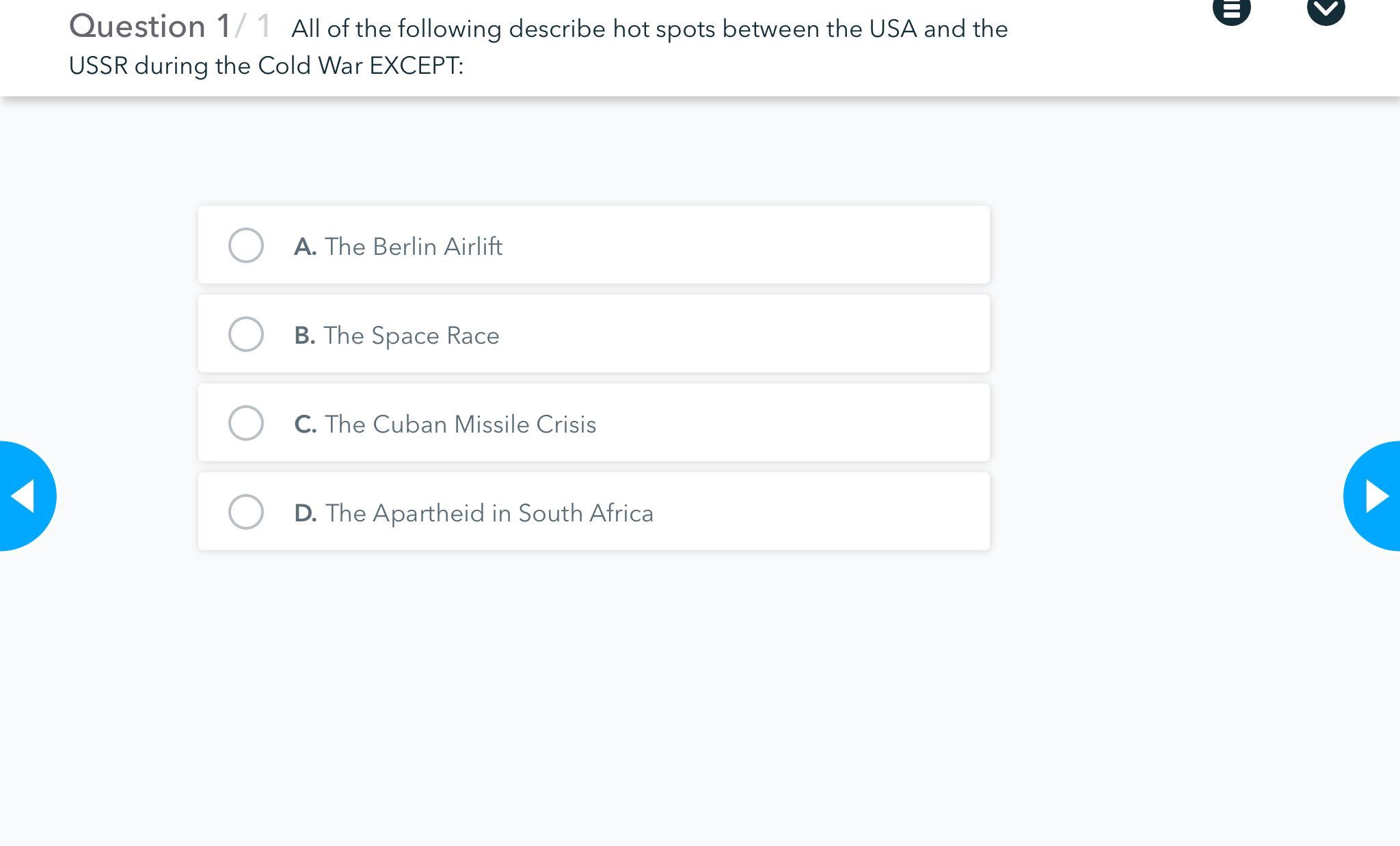
Task: Click the bold "B." option letter
Action: (x=305, y=336)
